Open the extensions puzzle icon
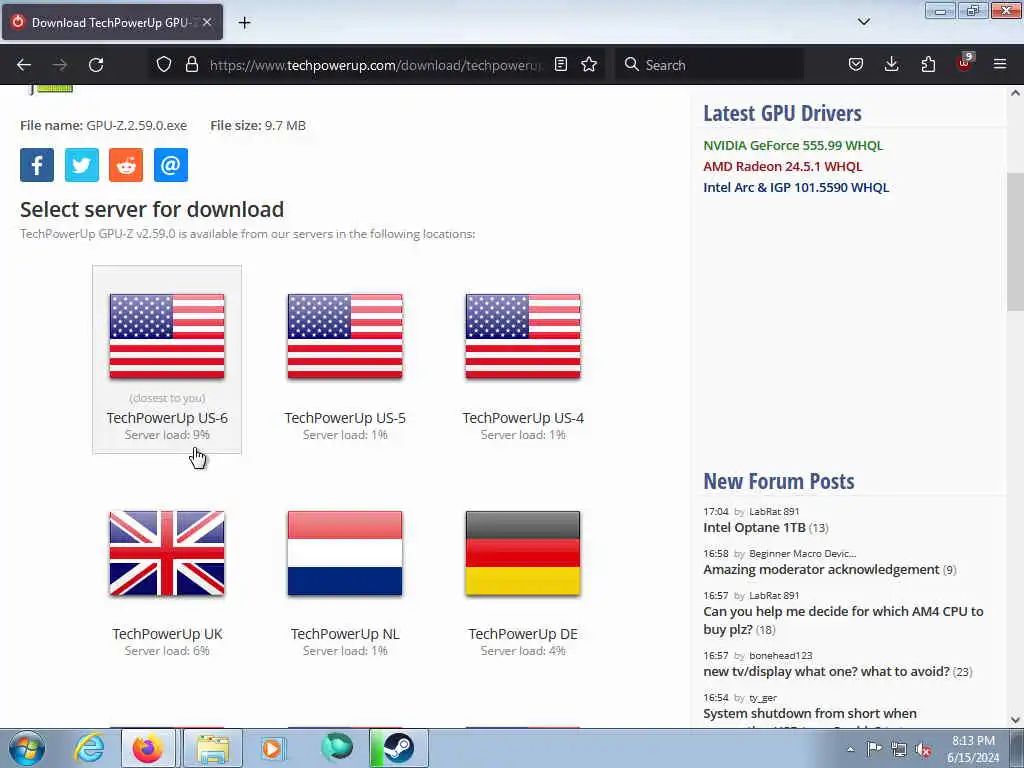This screenshot has height=768, width=1024. (928, 64)
